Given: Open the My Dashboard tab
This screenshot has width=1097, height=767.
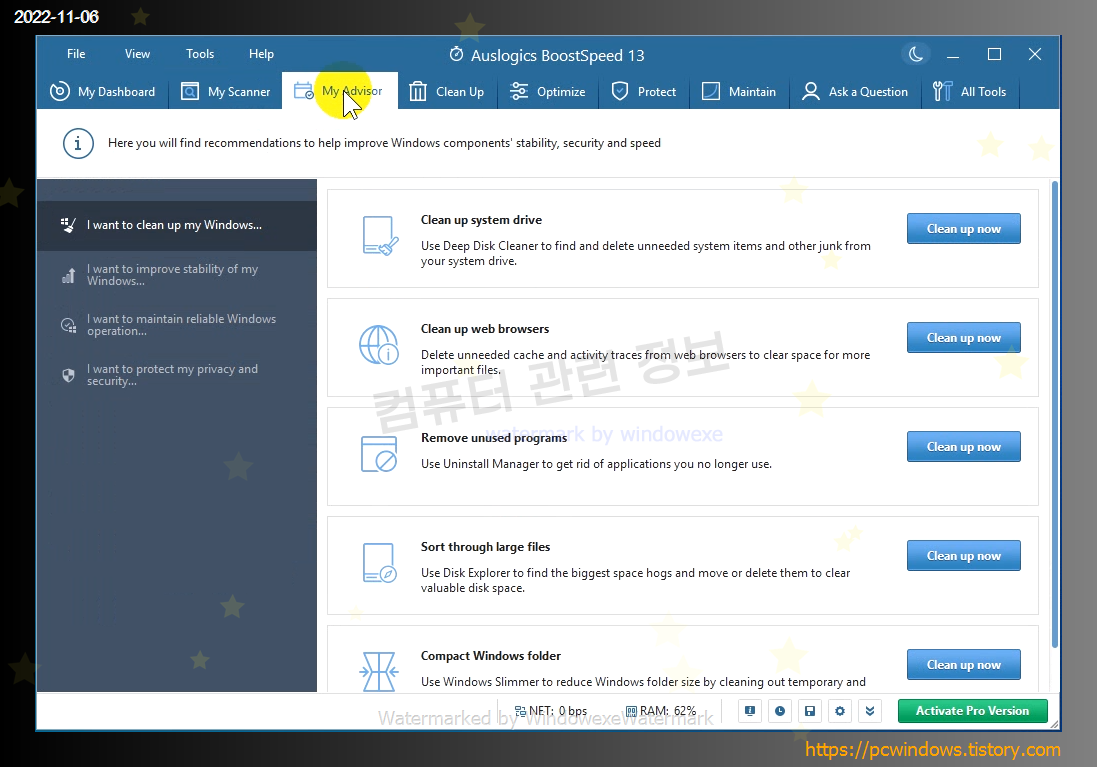Looking at the screenshot, I should [103, 92].
